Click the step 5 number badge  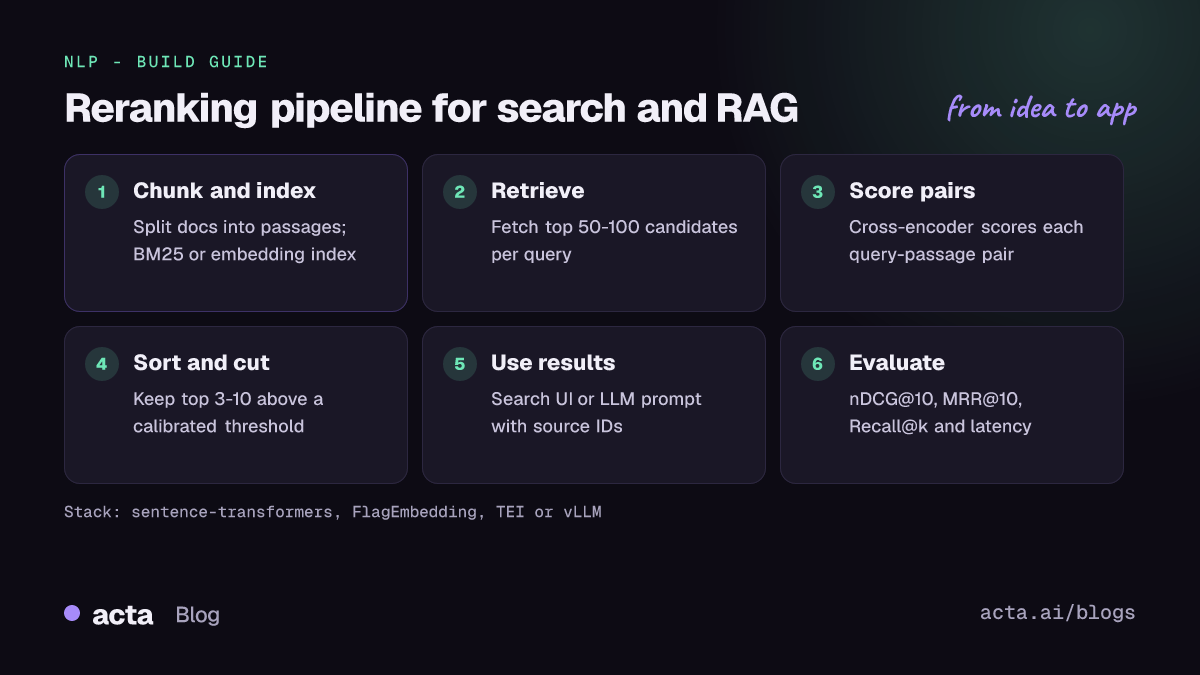[460, 364]
